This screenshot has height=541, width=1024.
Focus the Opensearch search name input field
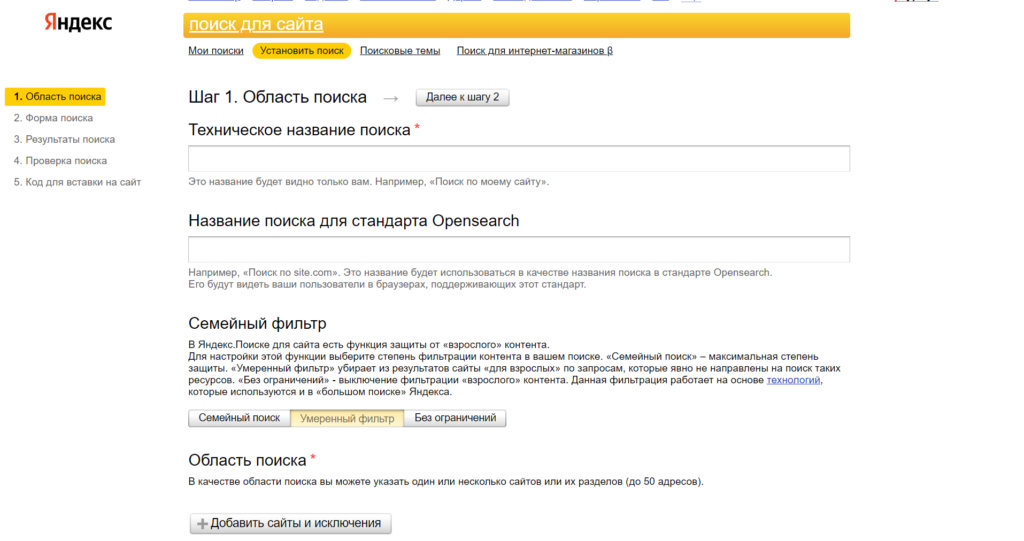(519, 250)
